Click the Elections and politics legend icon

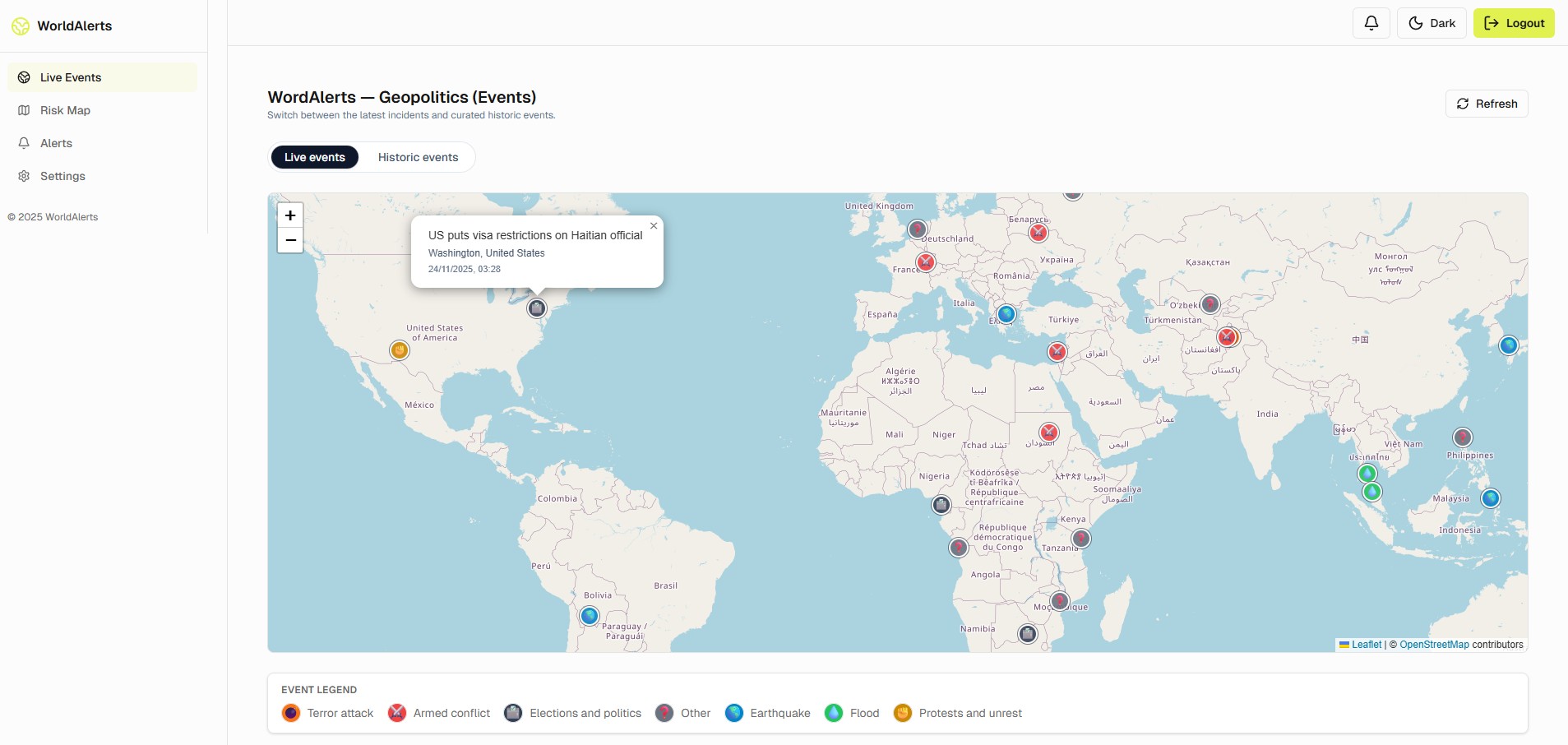(511, 713)
